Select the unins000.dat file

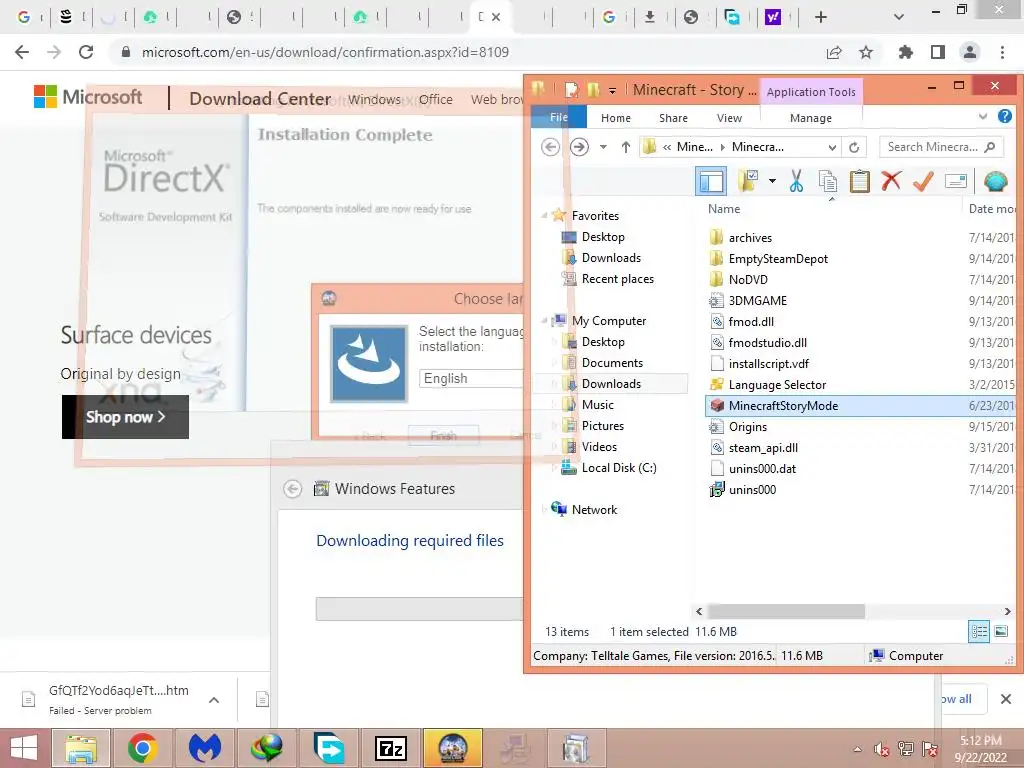[x=762, y=468]
